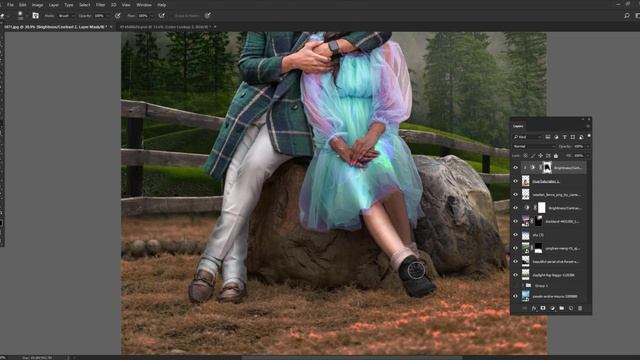Open the Window menu
640x360 pixels.
(144, 5)
